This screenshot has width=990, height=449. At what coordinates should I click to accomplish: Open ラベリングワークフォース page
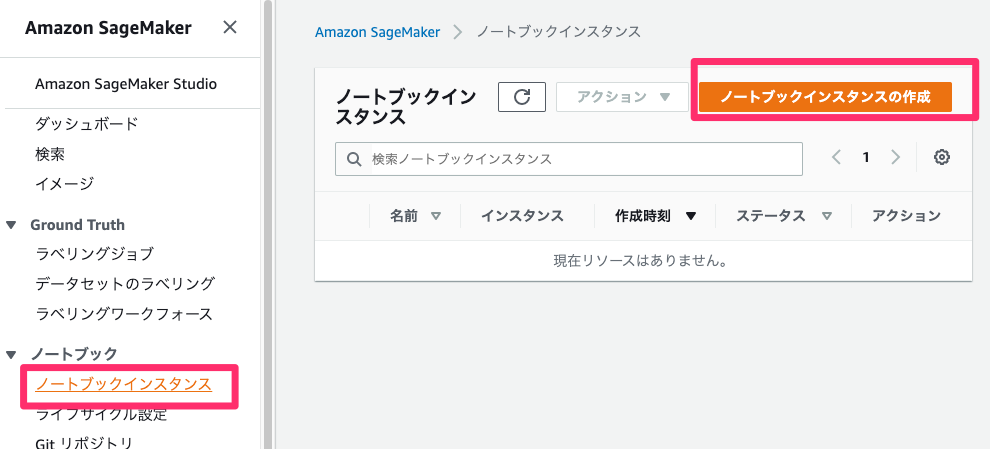124,314
